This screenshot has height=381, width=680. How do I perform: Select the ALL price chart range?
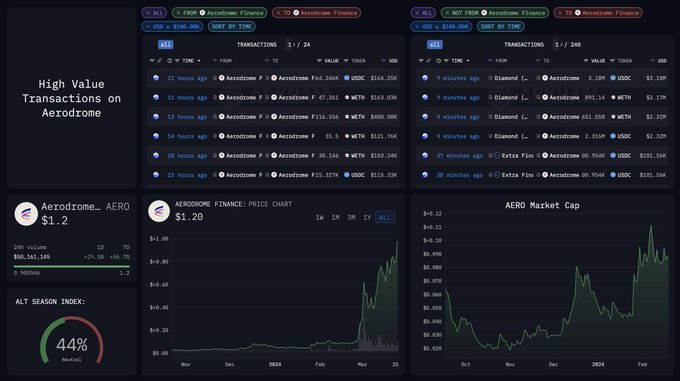tap(385, 218)
